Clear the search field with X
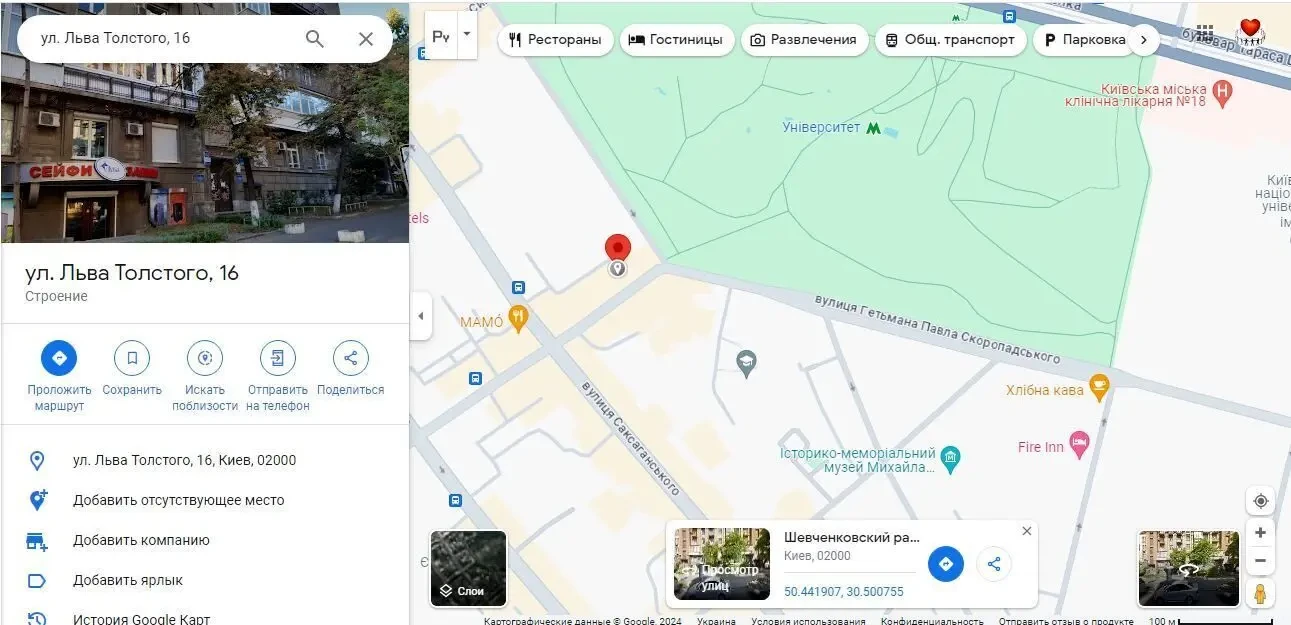This screenshot has width=1291, height=625. (x=366, y=39)
